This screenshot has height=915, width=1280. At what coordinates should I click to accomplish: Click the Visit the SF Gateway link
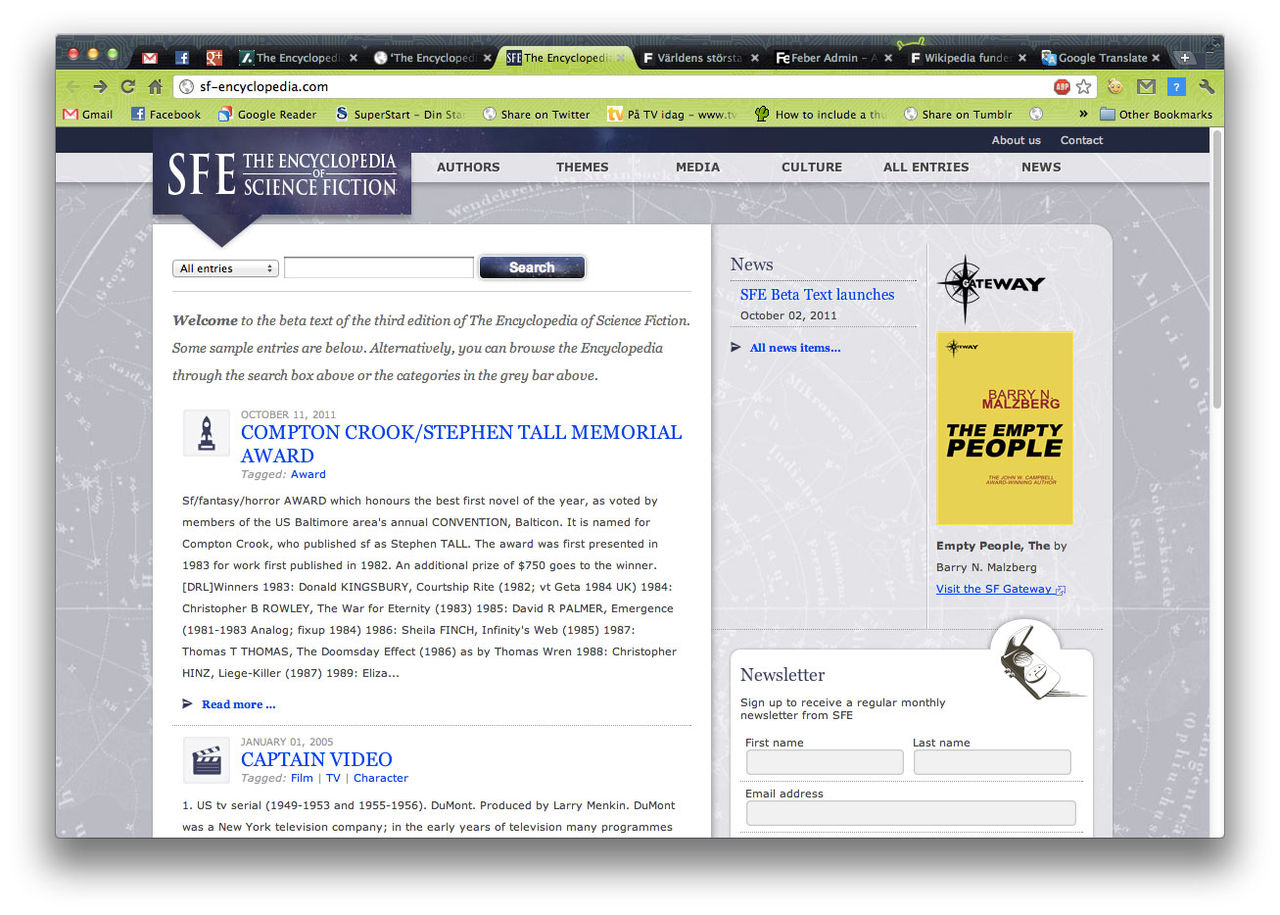tap(994, 589)
